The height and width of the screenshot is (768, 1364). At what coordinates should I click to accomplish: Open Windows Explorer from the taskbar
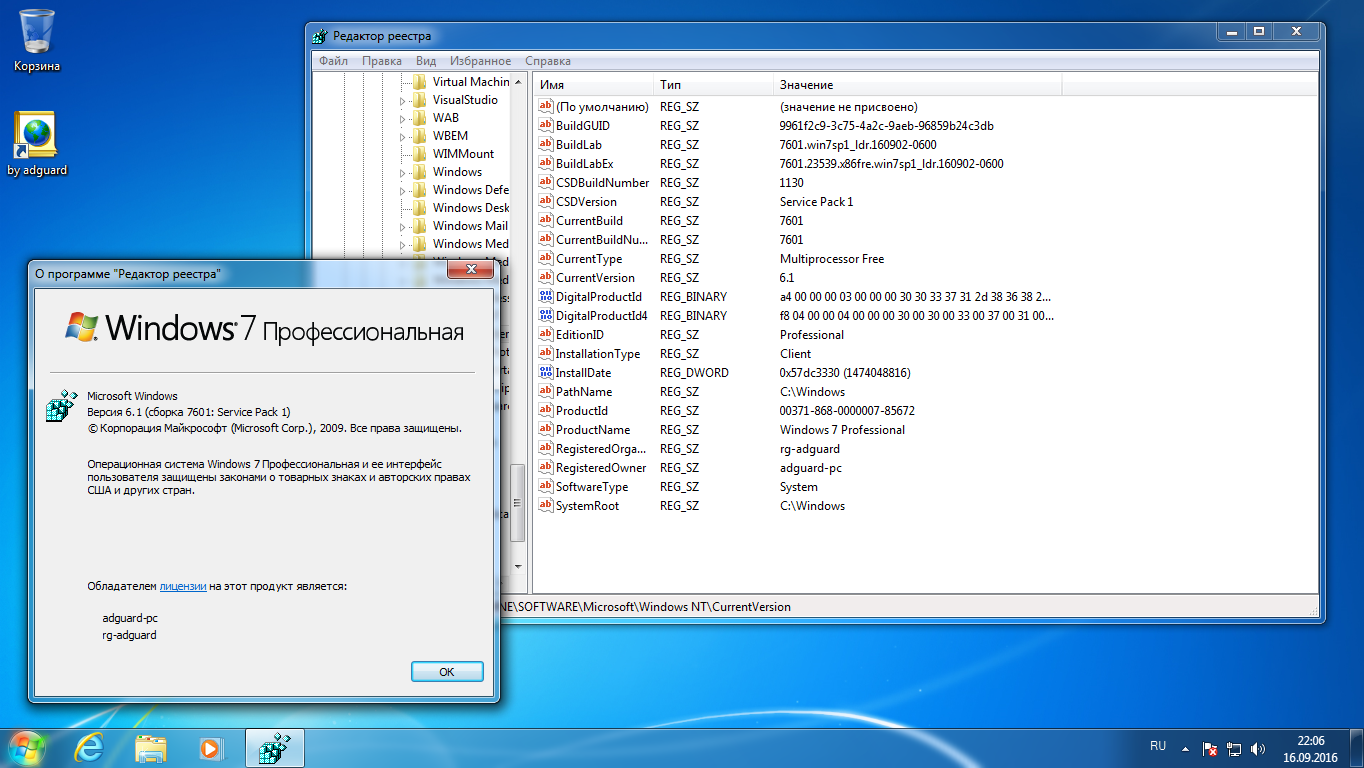[150, 748]
